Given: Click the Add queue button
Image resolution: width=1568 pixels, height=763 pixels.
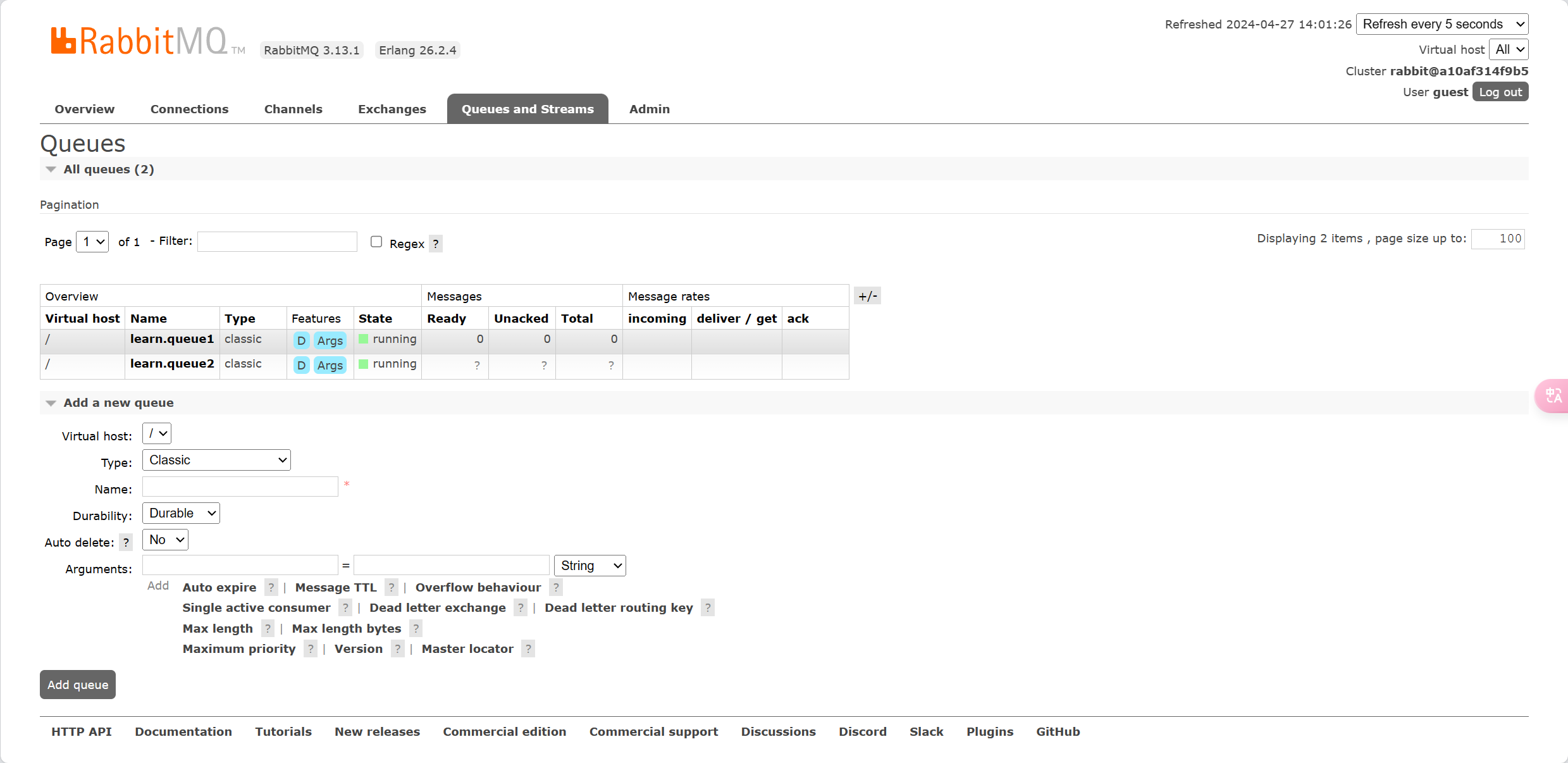Looking at the screenshot, I should point(78,685).
